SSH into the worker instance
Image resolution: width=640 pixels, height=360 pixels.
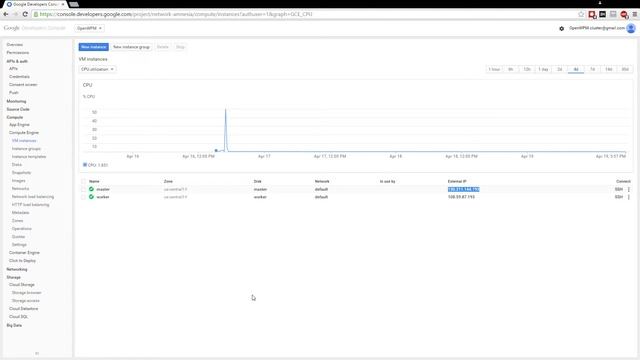coord(619,197)
